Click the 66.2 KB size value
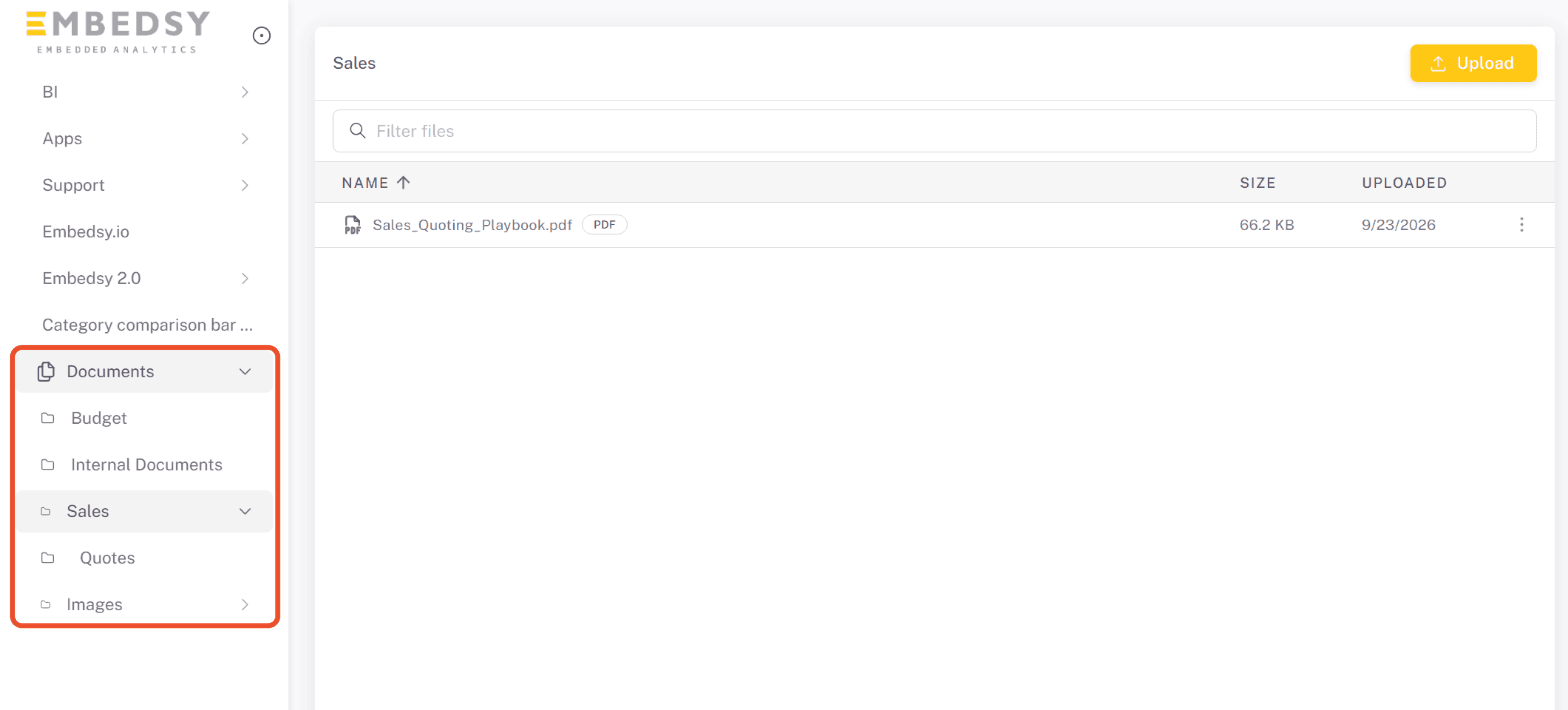Viewport: 1568px width, 710px height. [1267, 225]
